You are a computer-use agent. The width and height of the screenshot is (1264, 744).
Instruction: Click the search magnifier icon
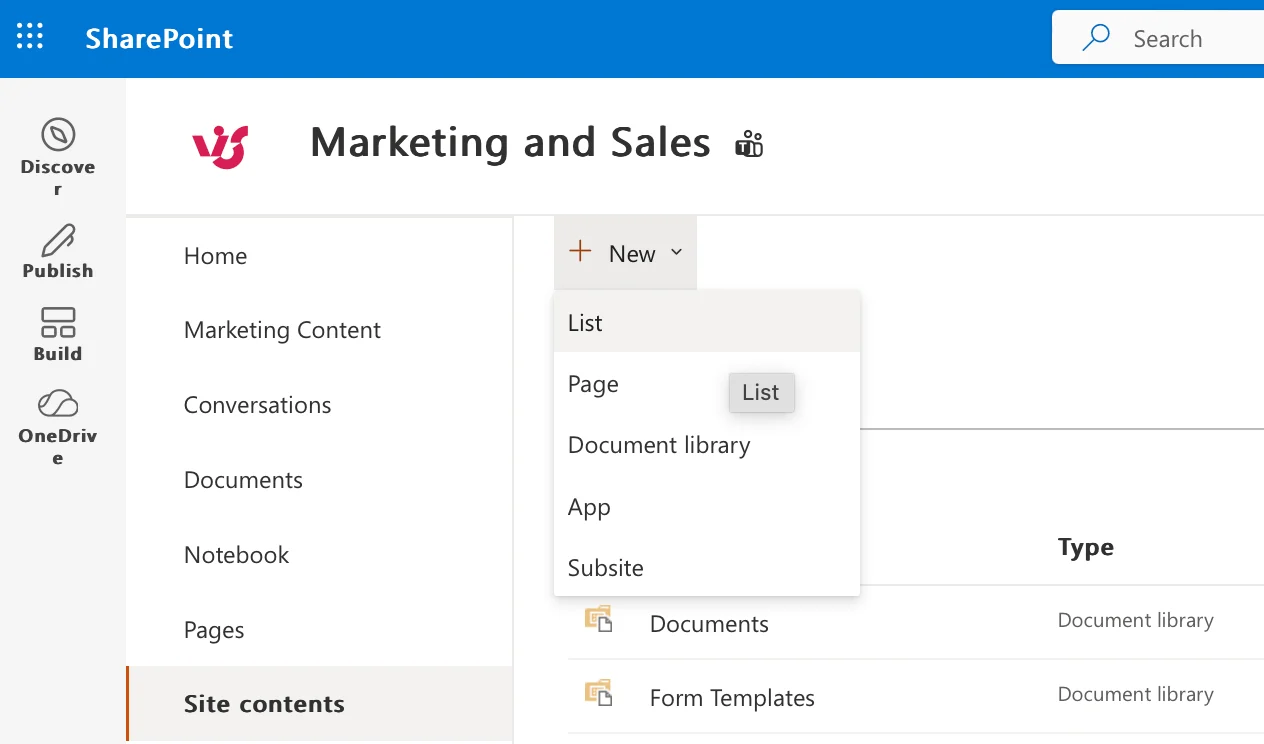click(1096, 39)
